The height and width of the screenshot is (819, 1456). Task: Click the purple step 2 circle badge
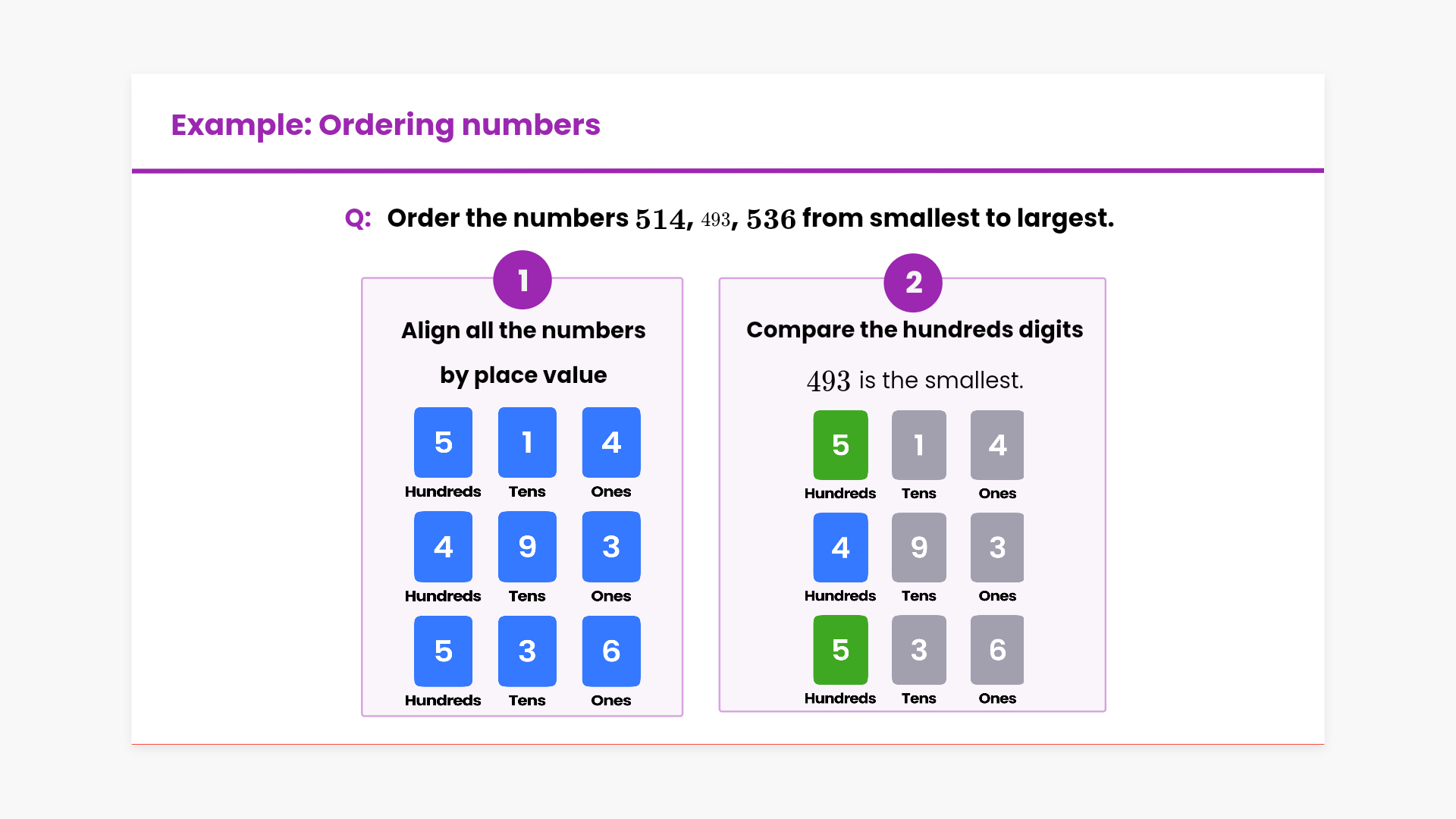(x=913, y=283)
